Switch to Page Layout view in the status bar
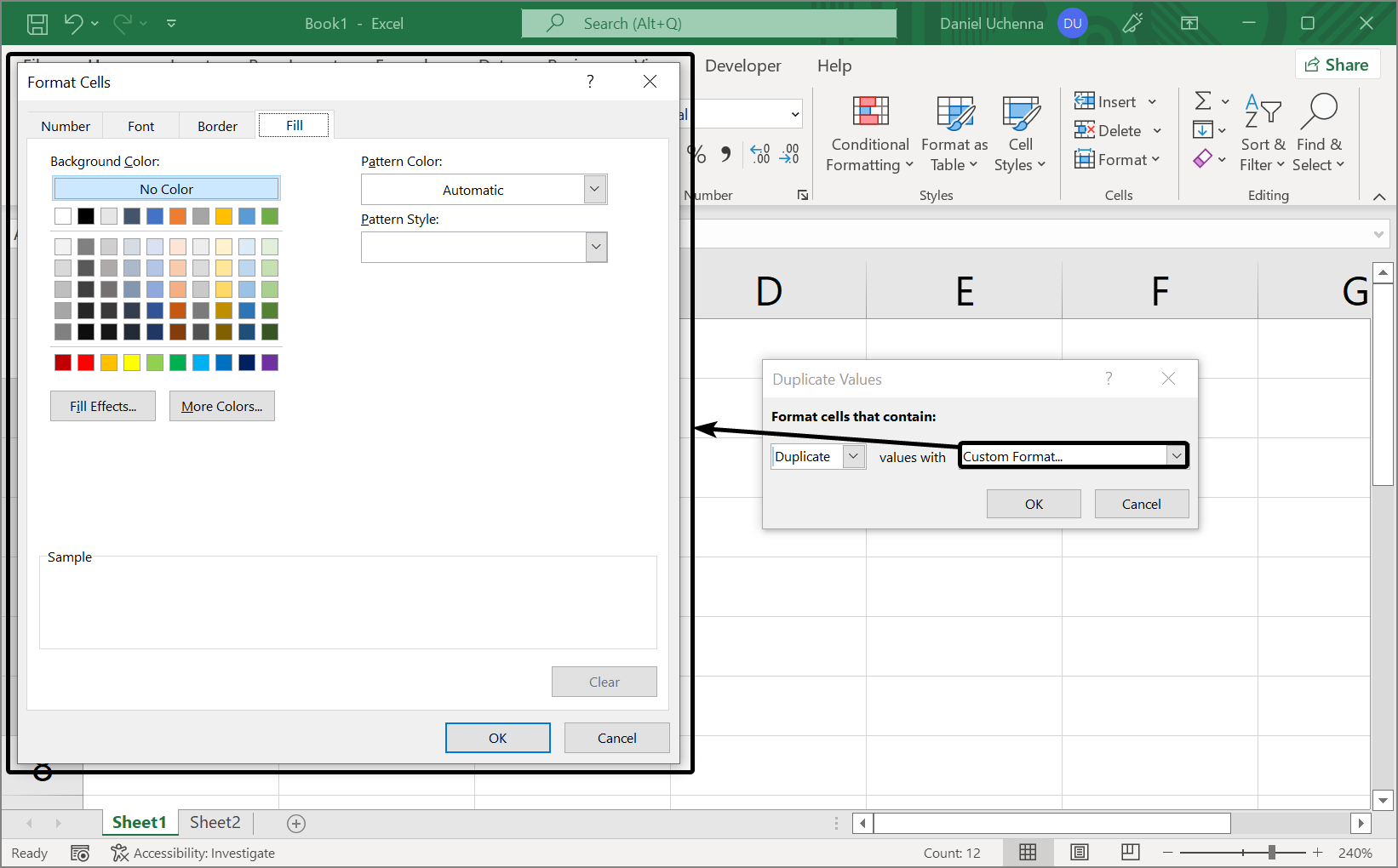The image size is (1398, 868). [1079, 853]
